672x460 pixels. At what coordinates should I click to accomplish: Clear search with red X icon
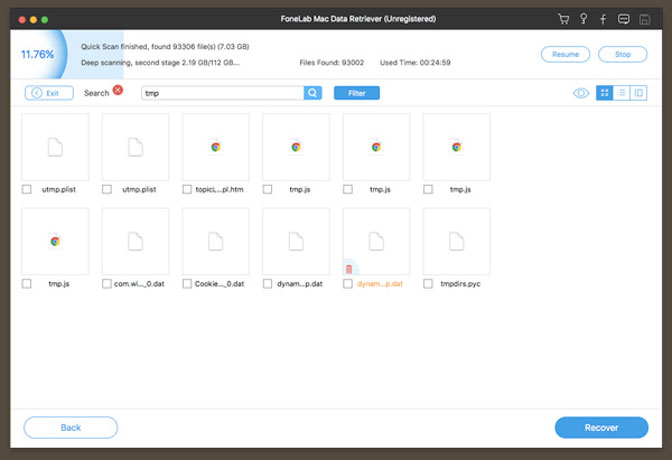118,90
